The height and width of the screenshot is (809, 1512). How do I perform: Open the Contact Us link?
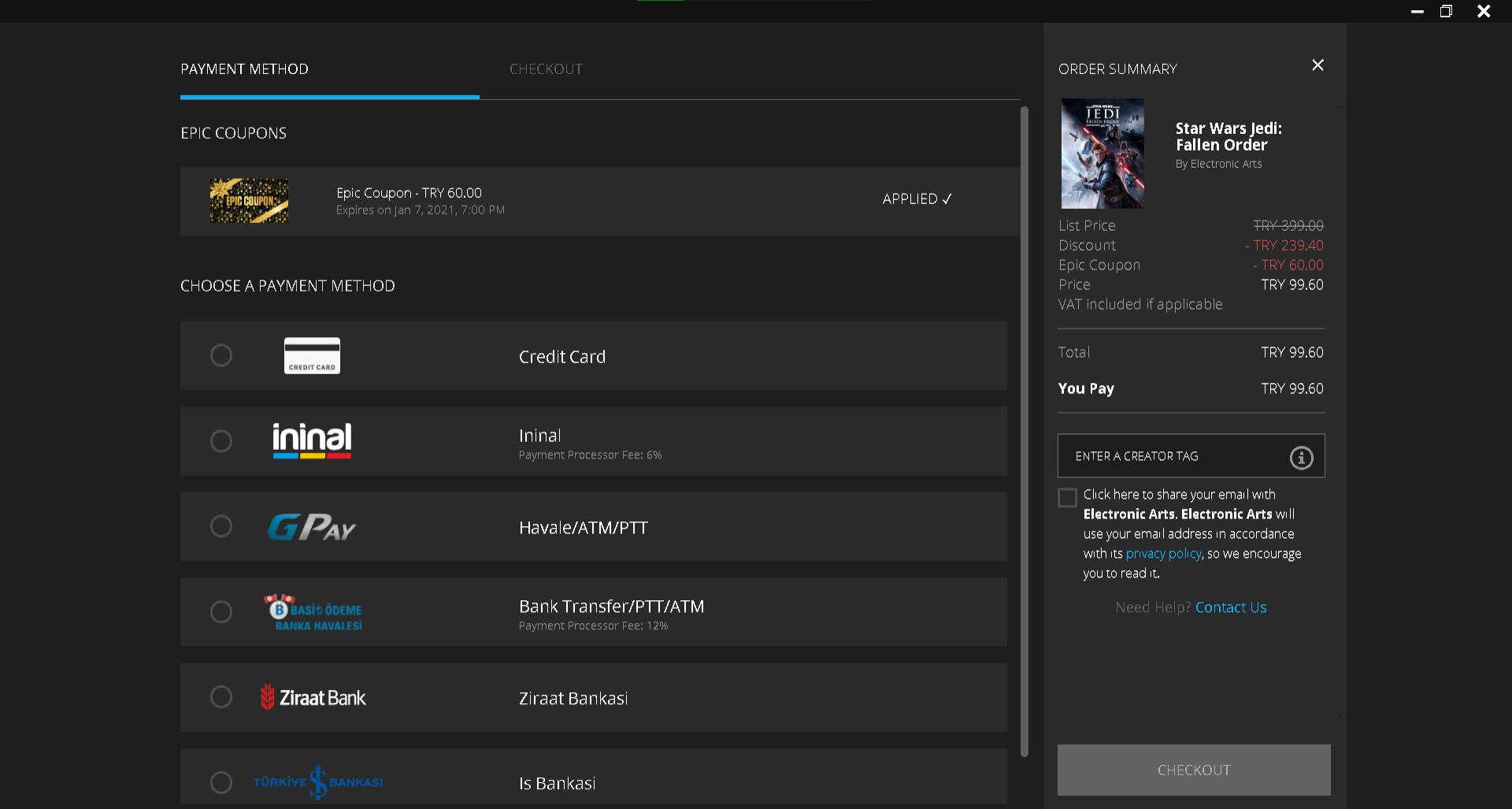(x=1231, y=607)
